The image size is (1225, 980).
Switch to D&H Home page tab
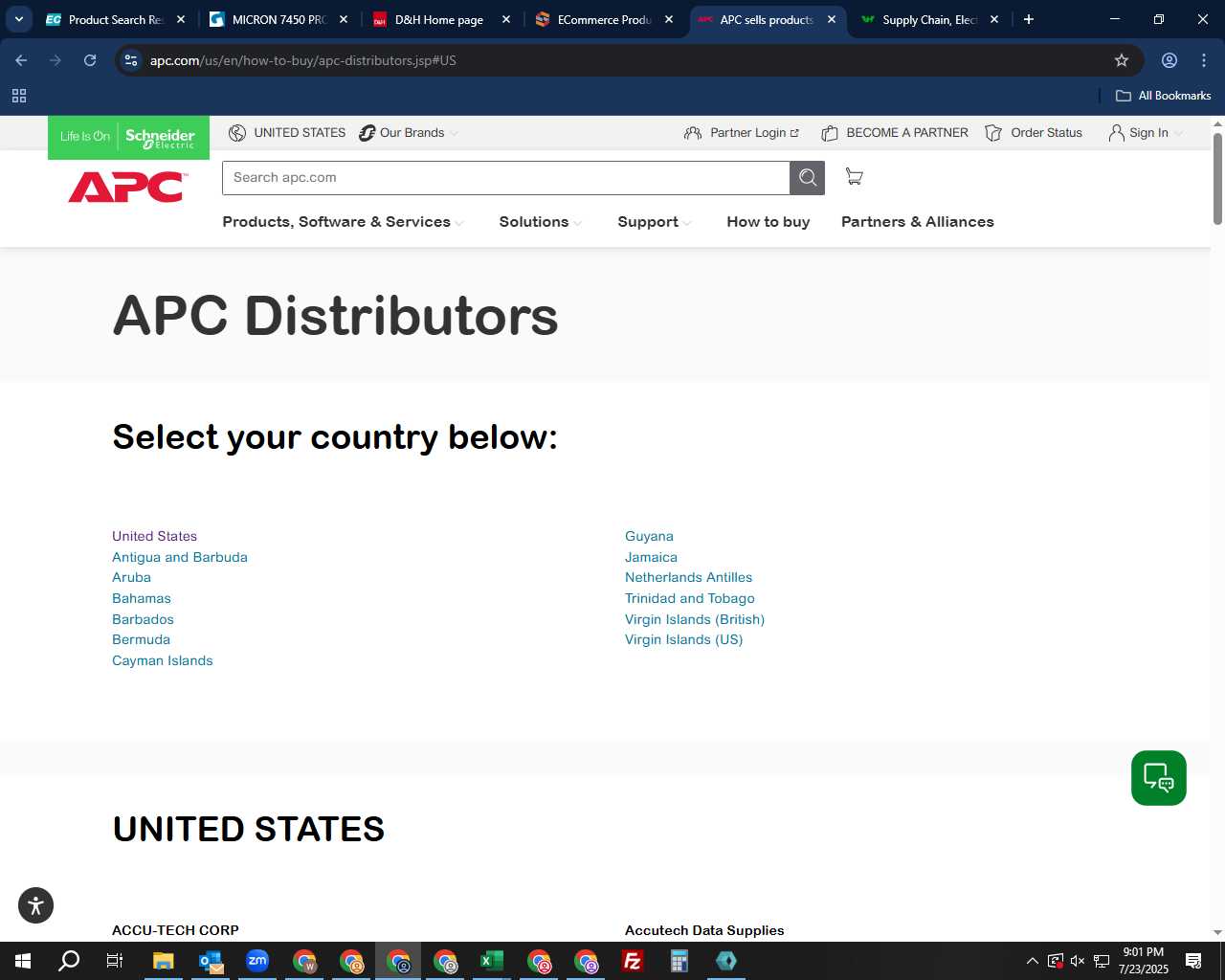coord(441,19)
